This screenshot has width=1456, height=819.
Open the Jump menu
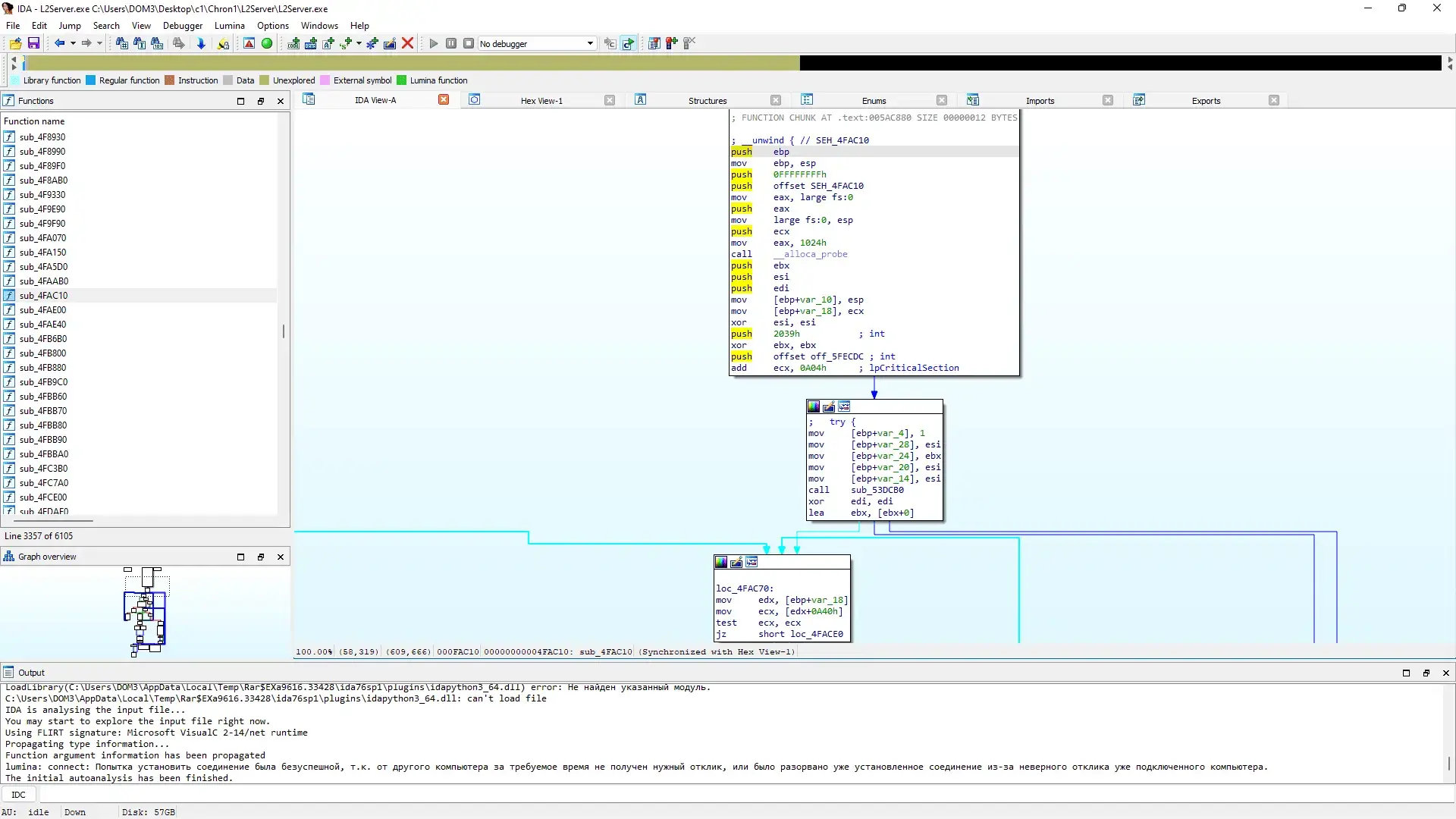click(x=70, y=25)
